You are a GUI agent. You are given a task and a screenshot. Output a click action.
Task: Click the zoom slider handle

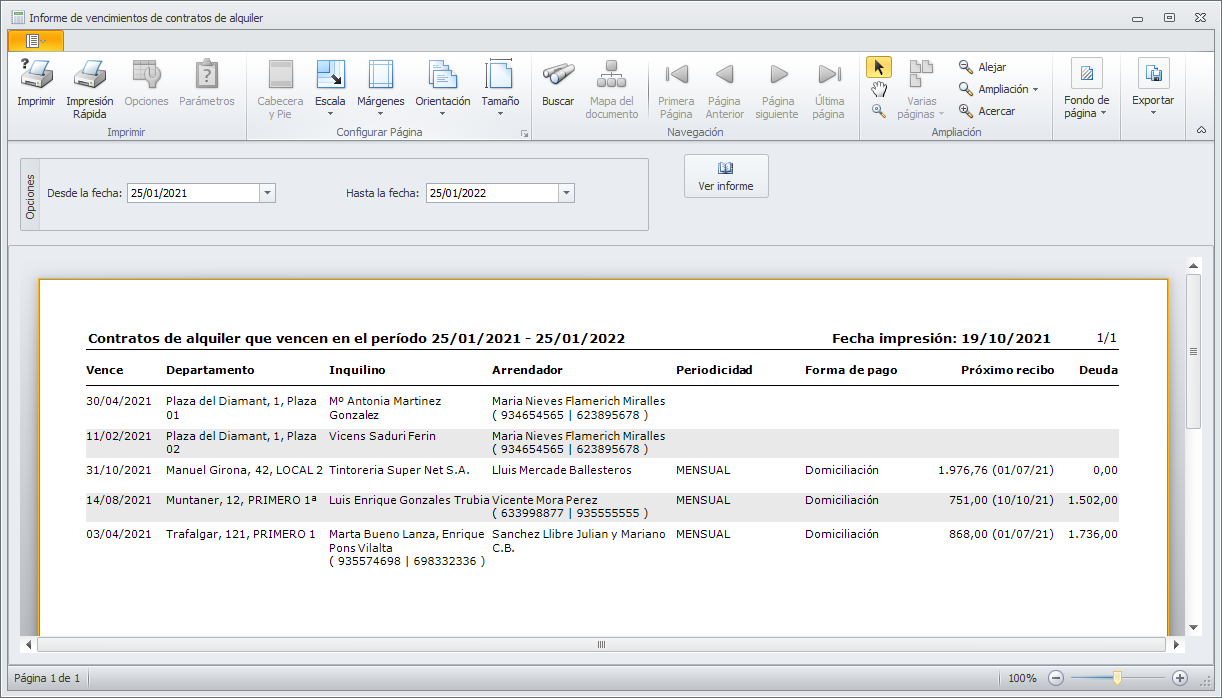1117,678
